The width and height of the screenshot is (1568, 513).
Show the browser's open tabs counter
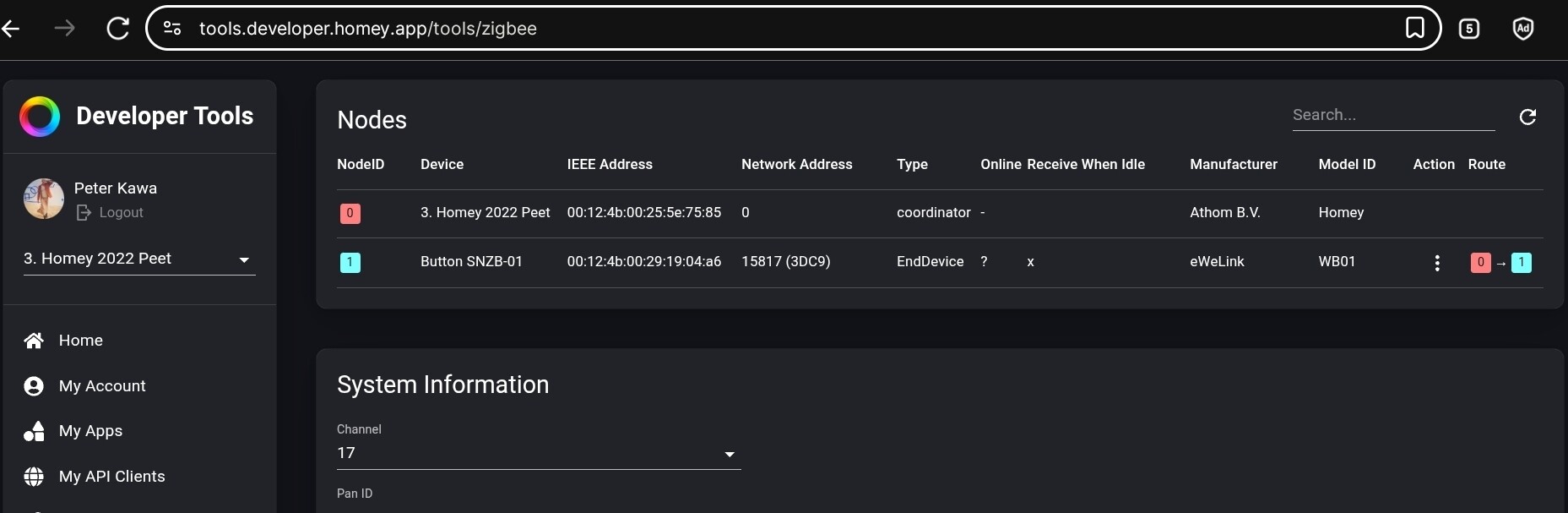pos(1469,29)
